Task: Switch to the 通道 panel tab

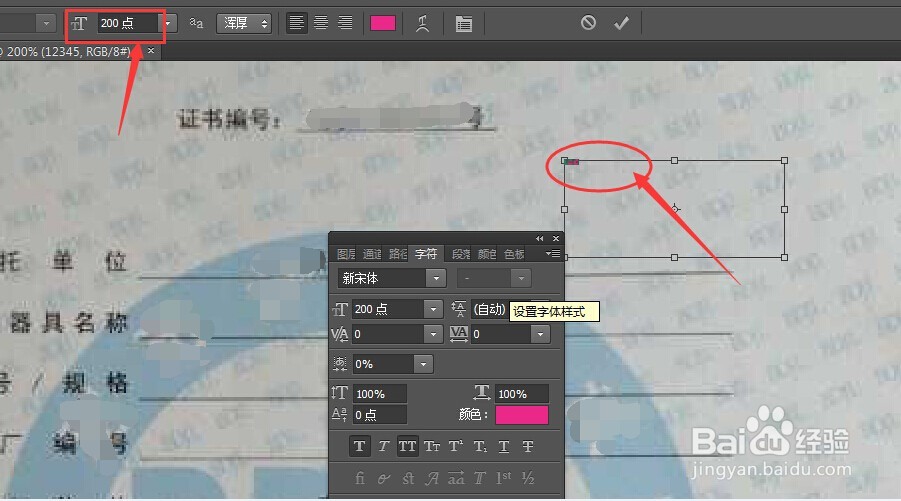Action: coord(372,254)
